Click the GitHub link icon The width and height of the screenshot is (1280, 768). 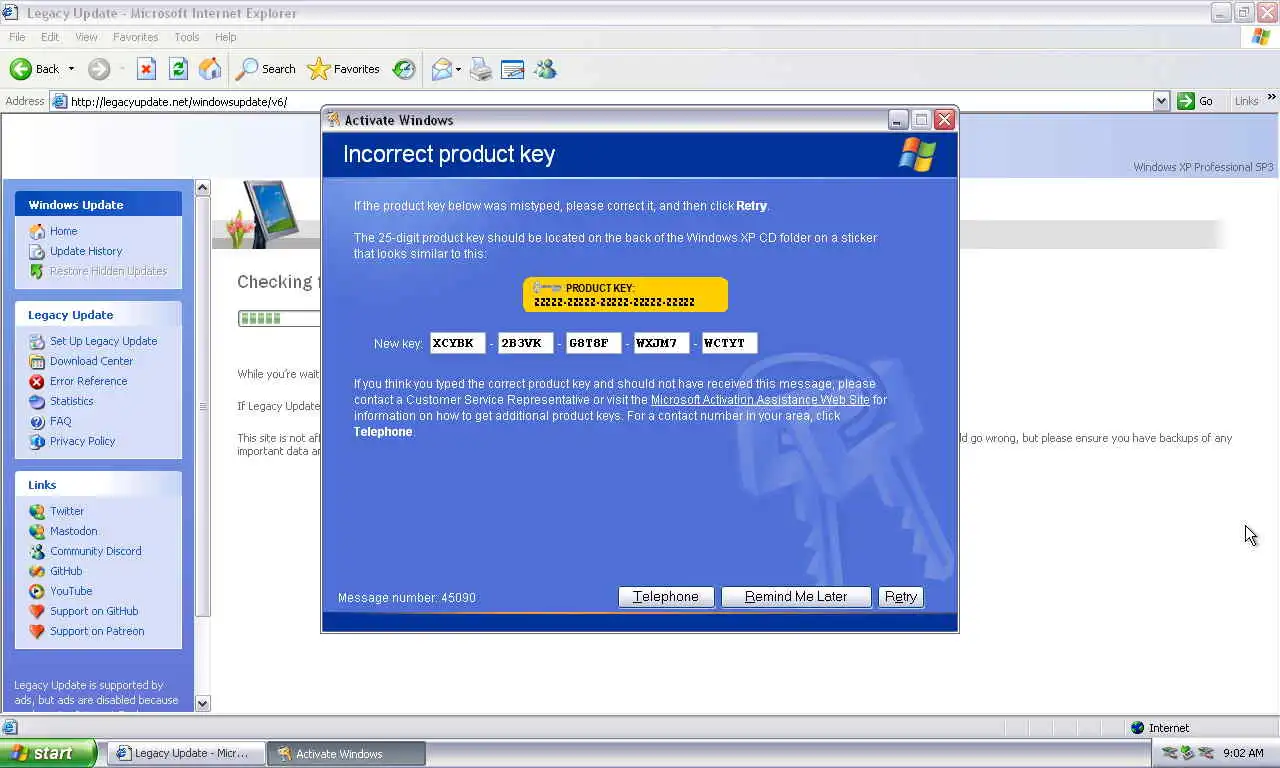click(x=37, y=571)
